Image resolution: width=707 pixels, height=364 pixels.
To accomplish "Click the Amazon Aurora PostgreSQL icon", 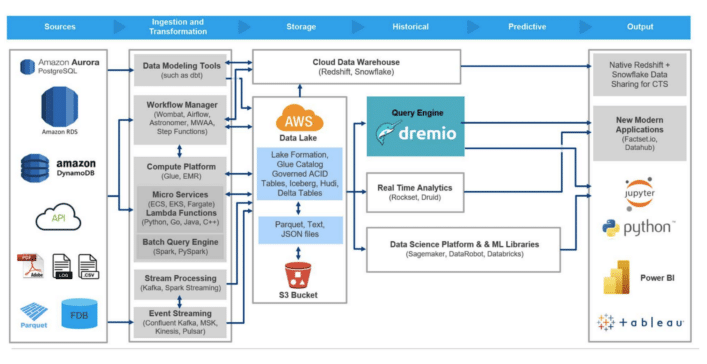I will (28, 67).
